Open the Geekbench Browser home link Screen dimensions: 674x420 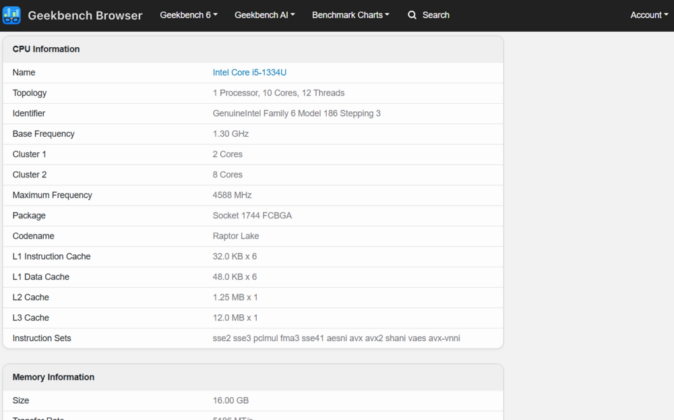85,15
